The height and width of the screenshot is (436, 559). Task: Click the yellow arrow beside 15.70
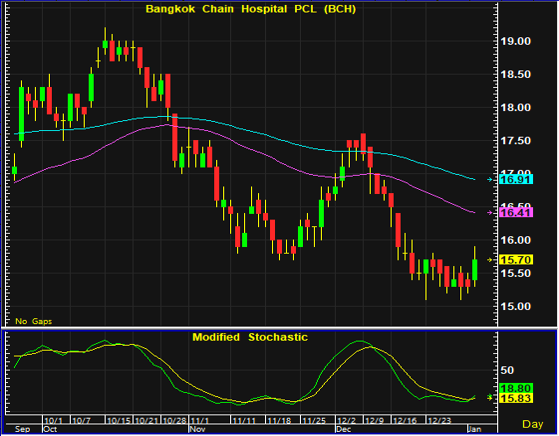tap(490, 260)
